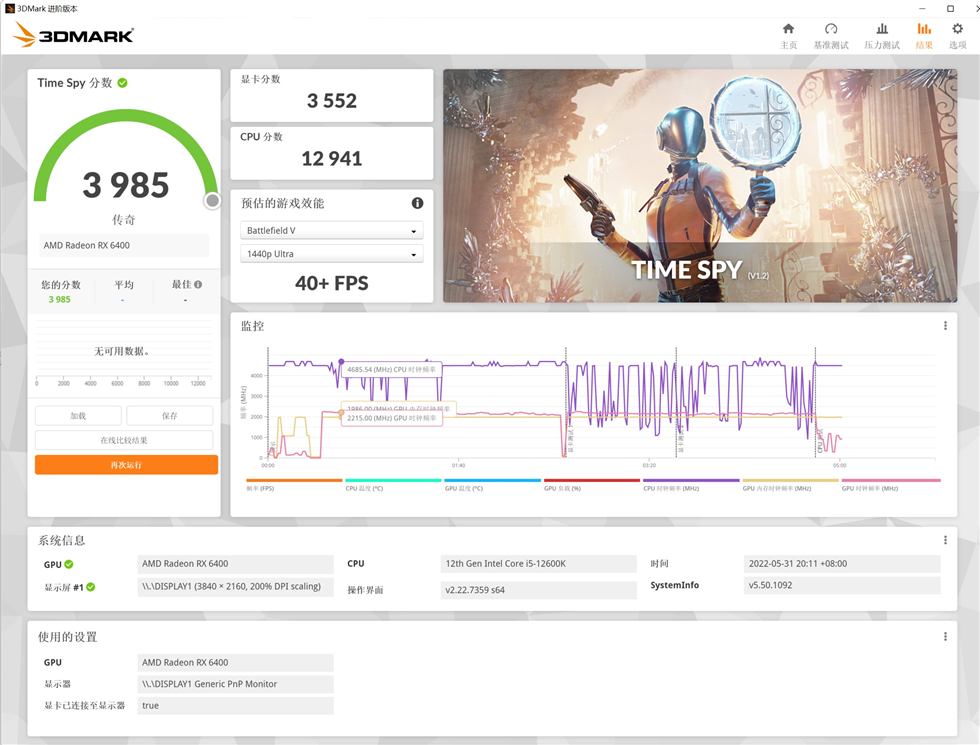Screen dimensions: 980x745
Task: Toggle the blue GPU temperature legend swatch
Action: [492, 481]
